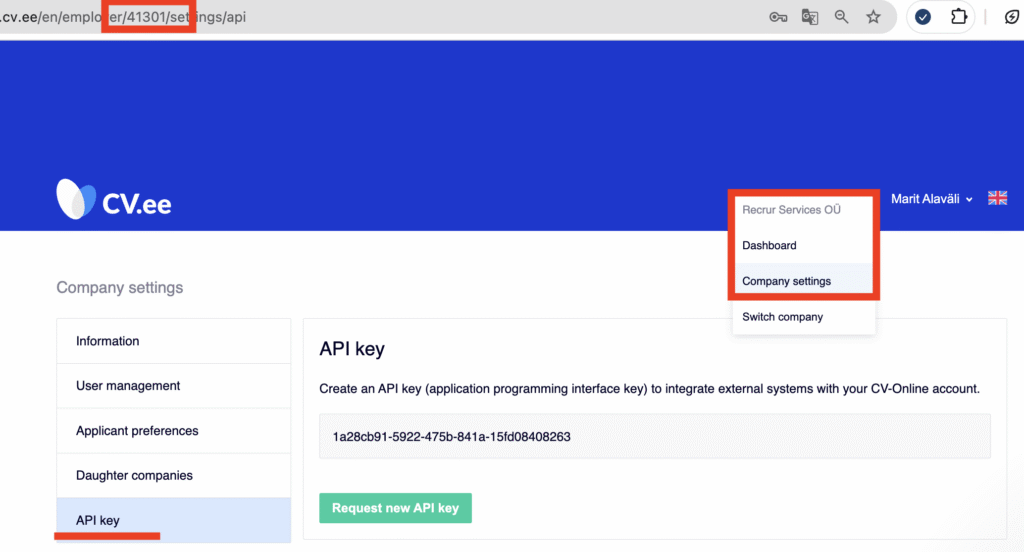Click the zoom magnifier icon in address bar
This screenshot has height=552, width=1024.
click(x=842, y=17)
